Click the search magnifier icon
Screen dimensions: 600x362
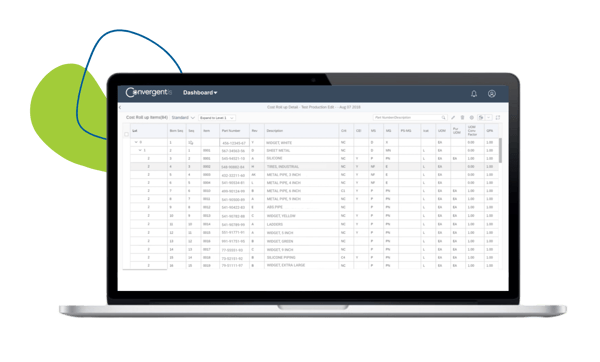[x=443, y=117]
